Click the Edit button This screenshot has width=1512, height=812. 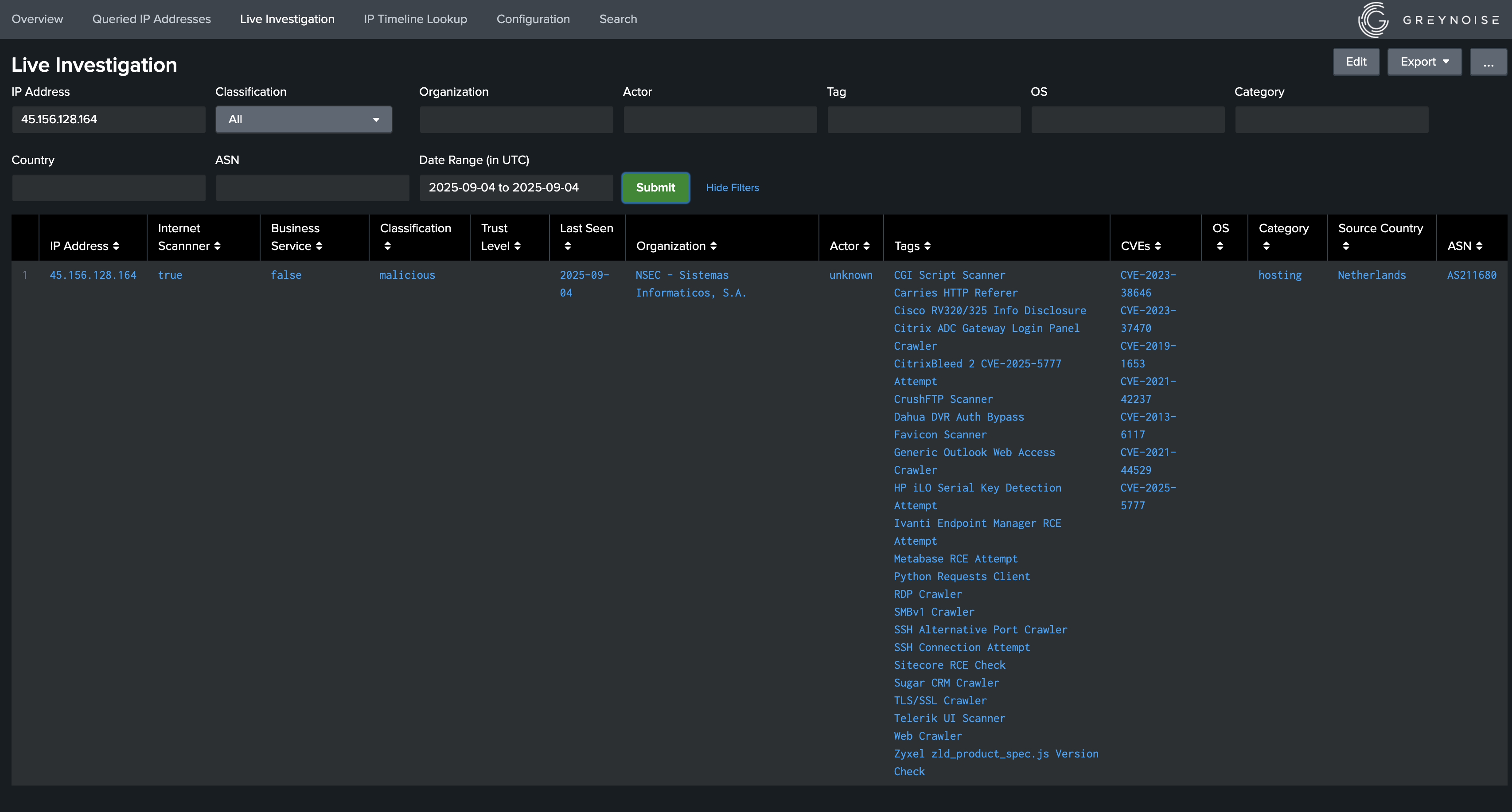(x=1356, y=62)
